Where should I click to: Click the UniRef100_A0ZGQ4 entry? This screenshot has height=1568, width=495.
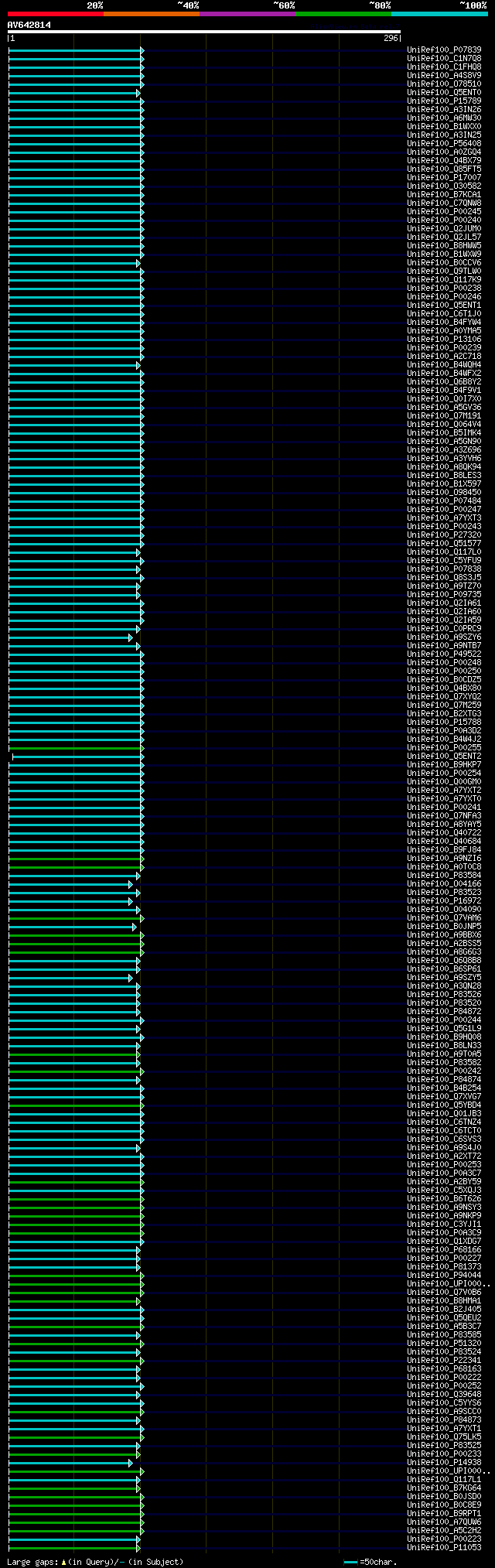[x=444, y=152]
